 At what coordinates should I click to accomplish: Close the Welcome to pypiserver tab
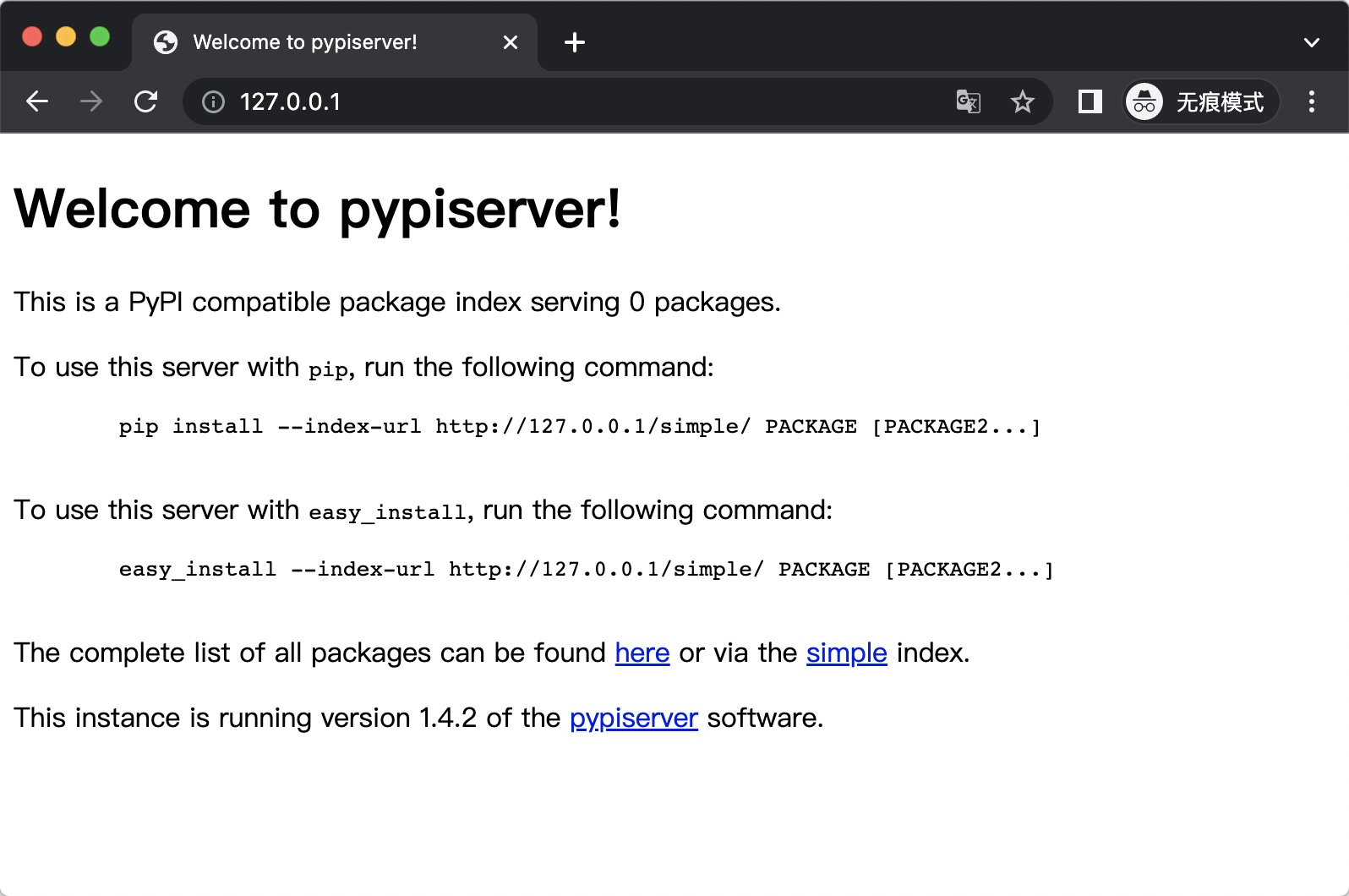[x=511, y=42]
